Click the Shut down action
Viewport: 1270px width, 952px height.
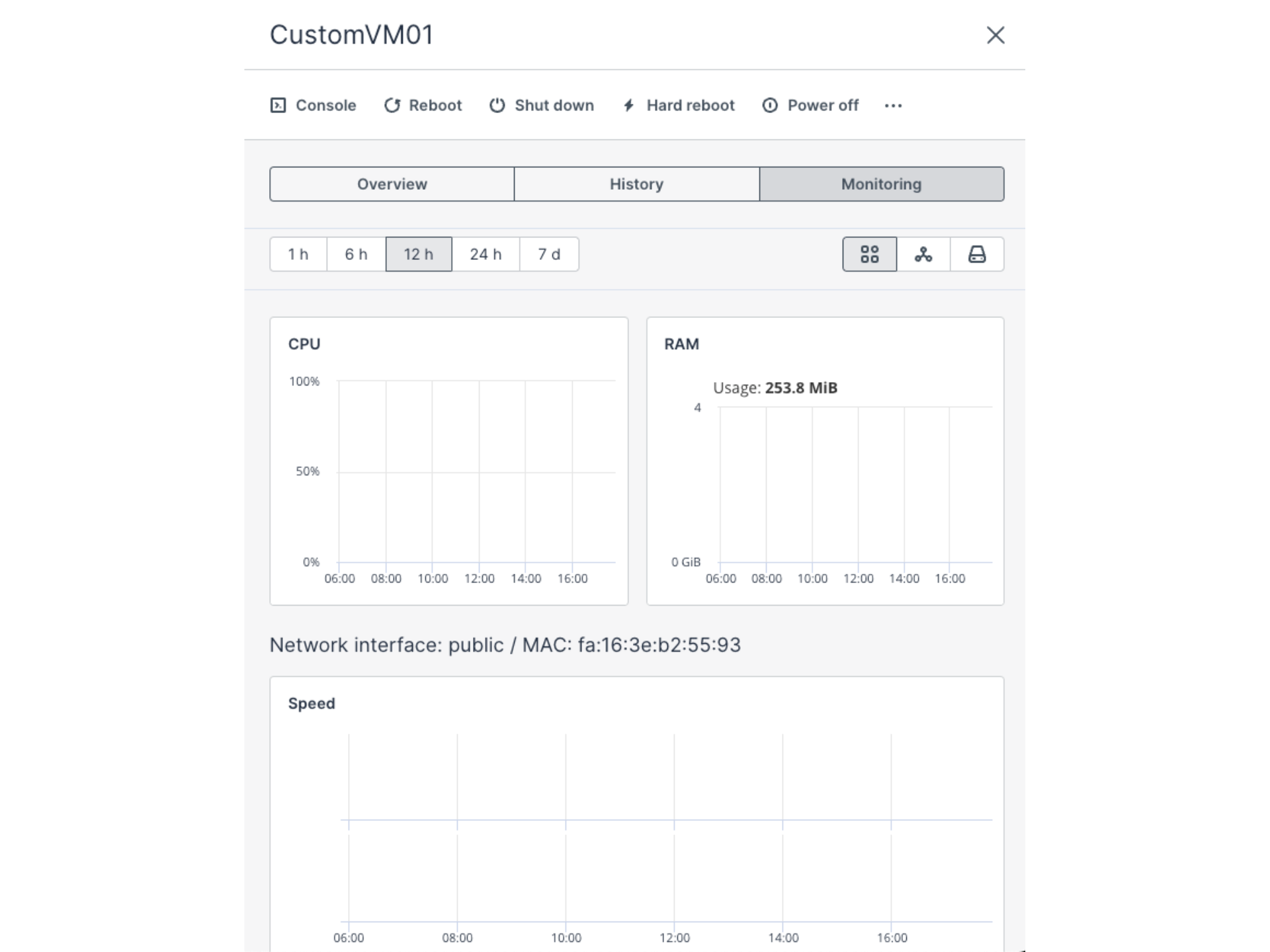pyautogui.click(x=541, y=106)
